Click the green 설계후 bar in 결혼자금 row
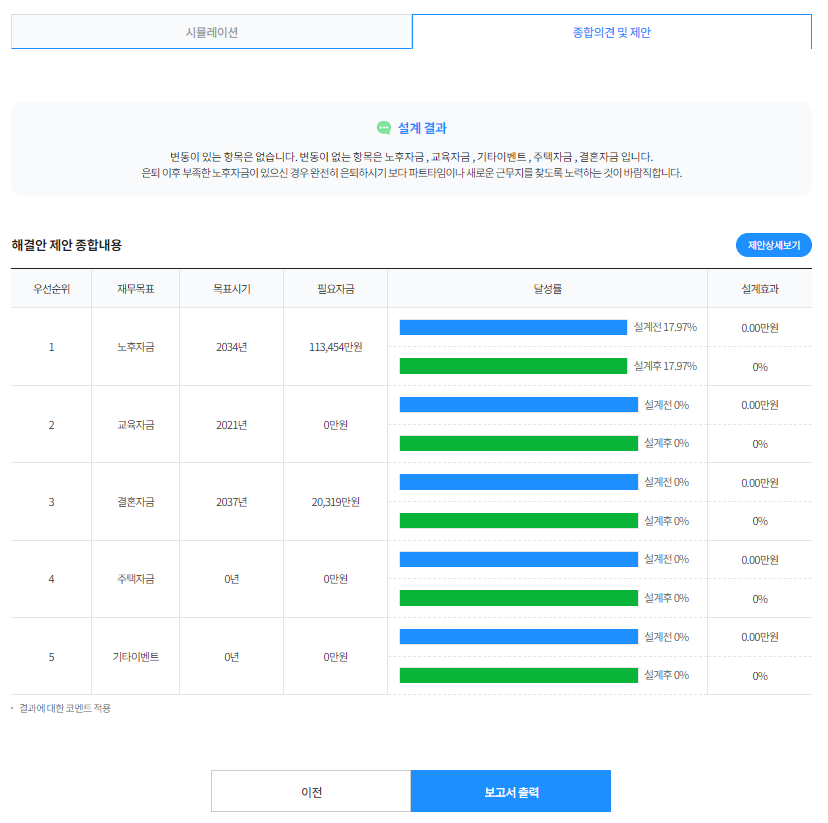The height and width of the screenshot is (823, 828). coord(519,521)
